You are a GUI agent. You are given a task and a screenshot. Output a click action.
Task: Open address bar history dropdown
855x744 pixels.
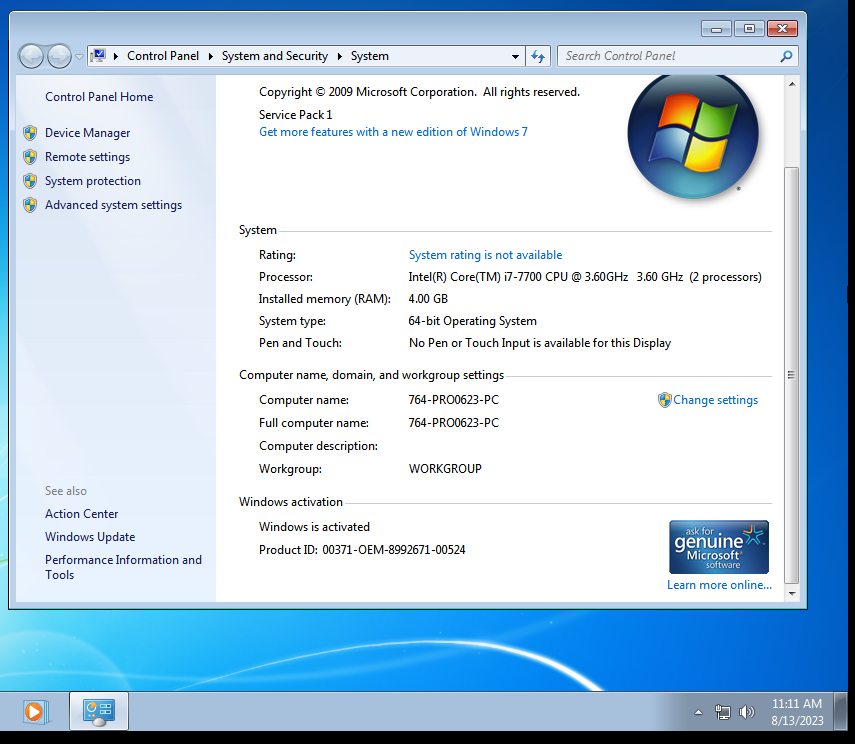click(515, 56)
